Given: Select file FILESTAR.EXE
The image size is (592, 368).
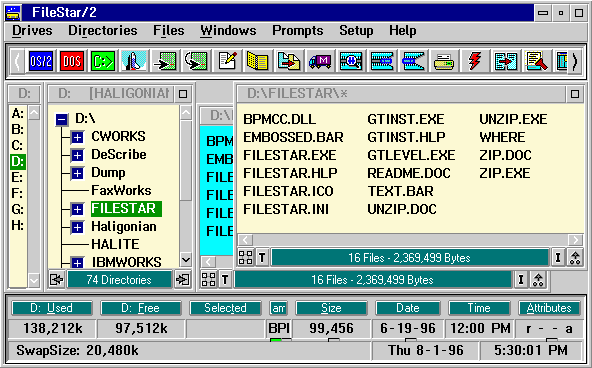Looking at the screenshot, I should click(290, 155).
